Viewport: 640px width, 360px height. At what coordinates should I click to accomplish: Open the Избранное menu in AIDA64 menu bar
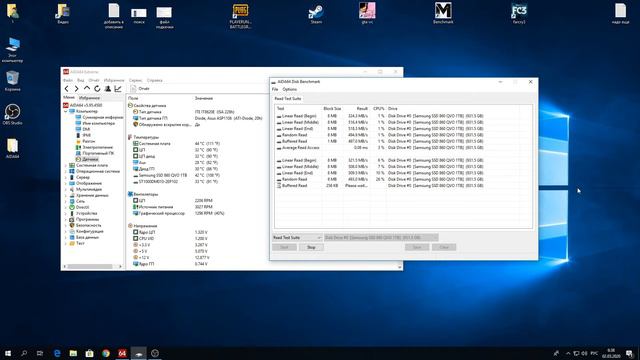pyautogui.click(x=114, y=80)
